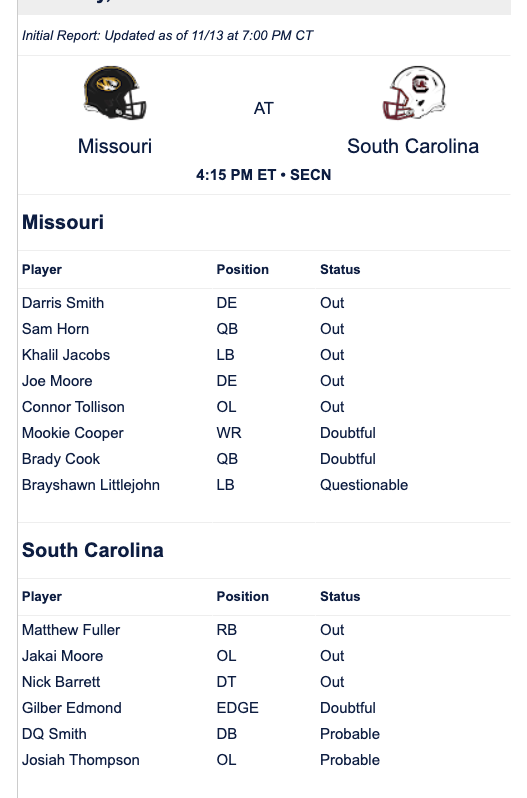Click Player column header in Missouri table
Viewport: 527px width, 798px height.
pyautogui.click(x=42, y=269)
